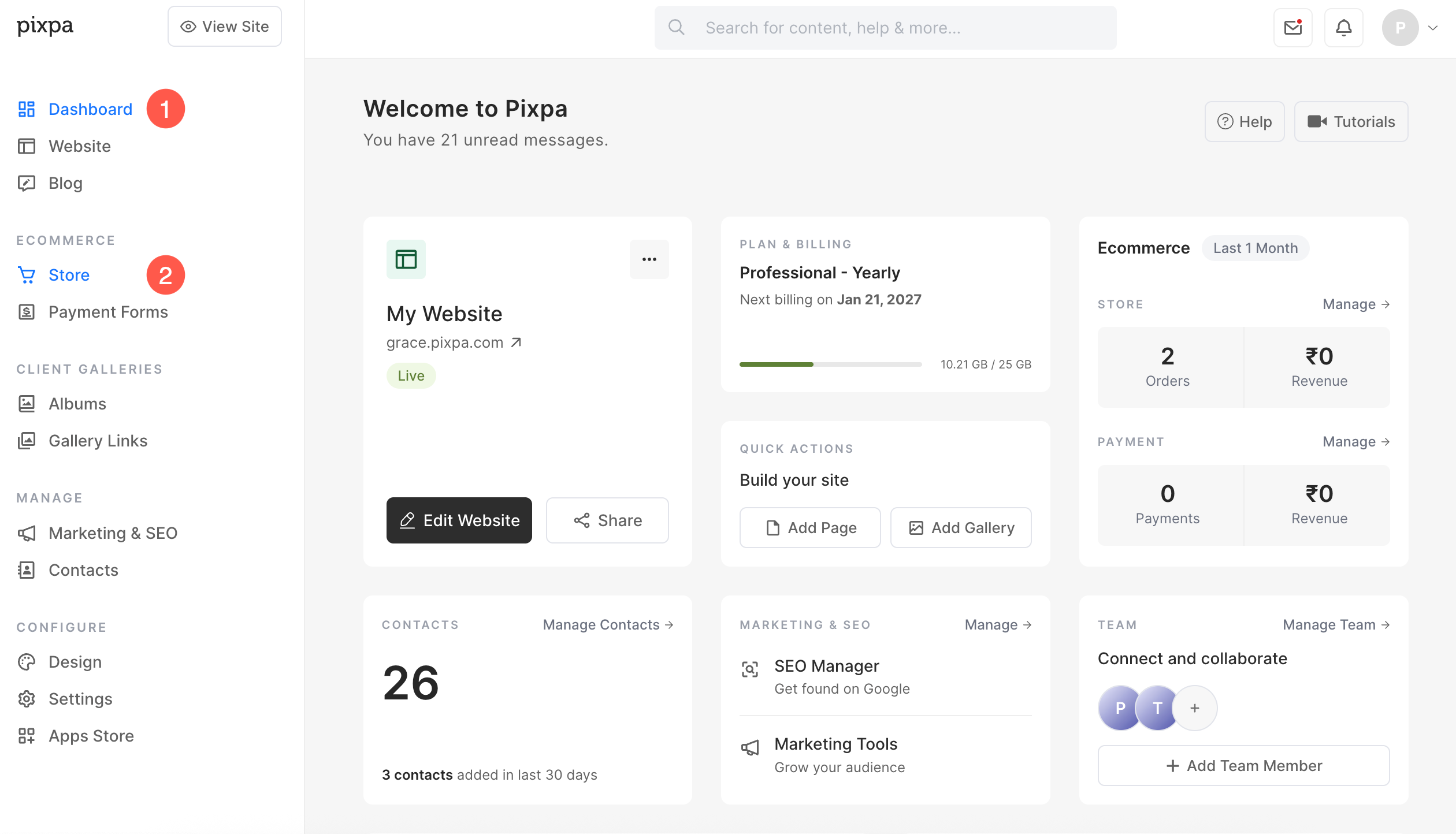Click the storage usage progress bar
1456x834 pixels.
click(x=830, y=364)
